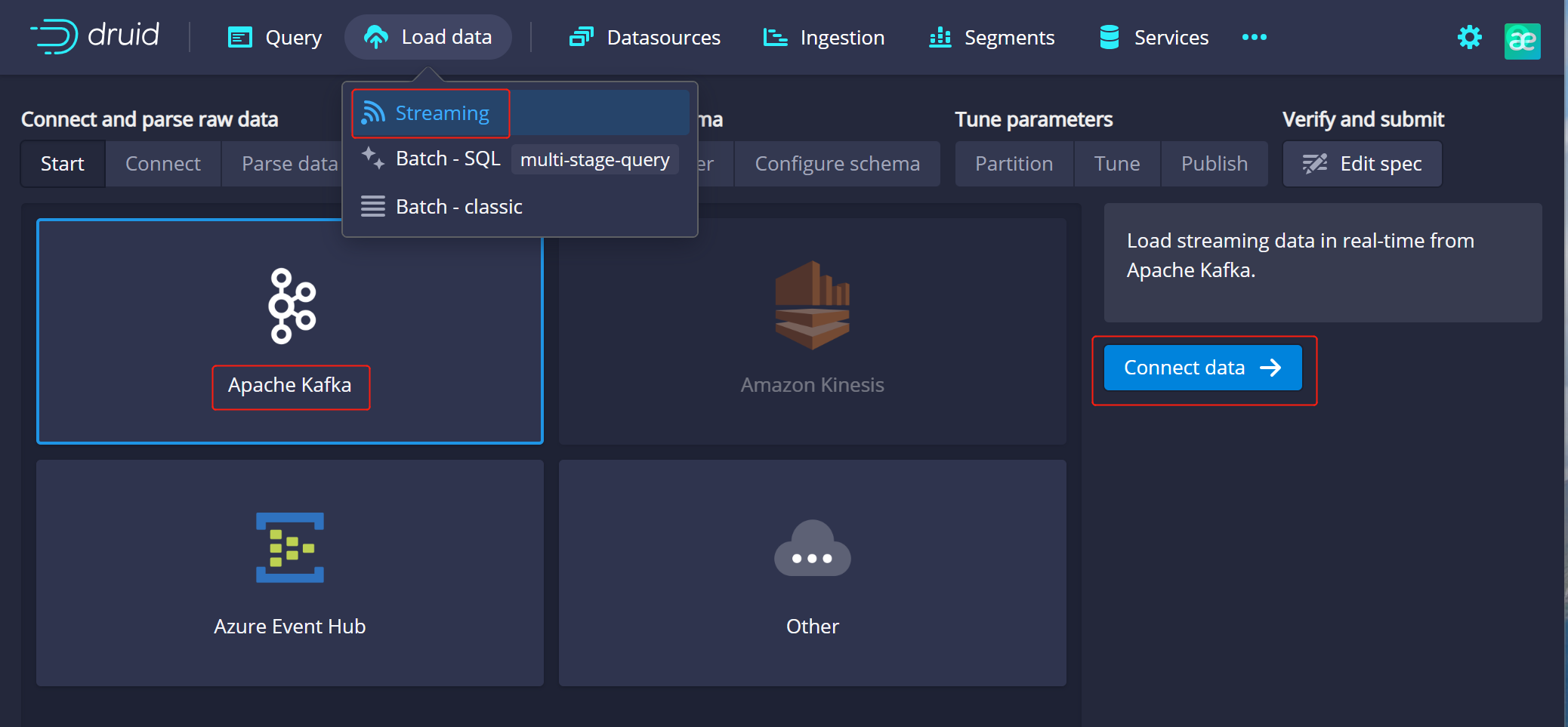
Task: Click the Apache Kafka logo icon
Action: tap(292, 306)
